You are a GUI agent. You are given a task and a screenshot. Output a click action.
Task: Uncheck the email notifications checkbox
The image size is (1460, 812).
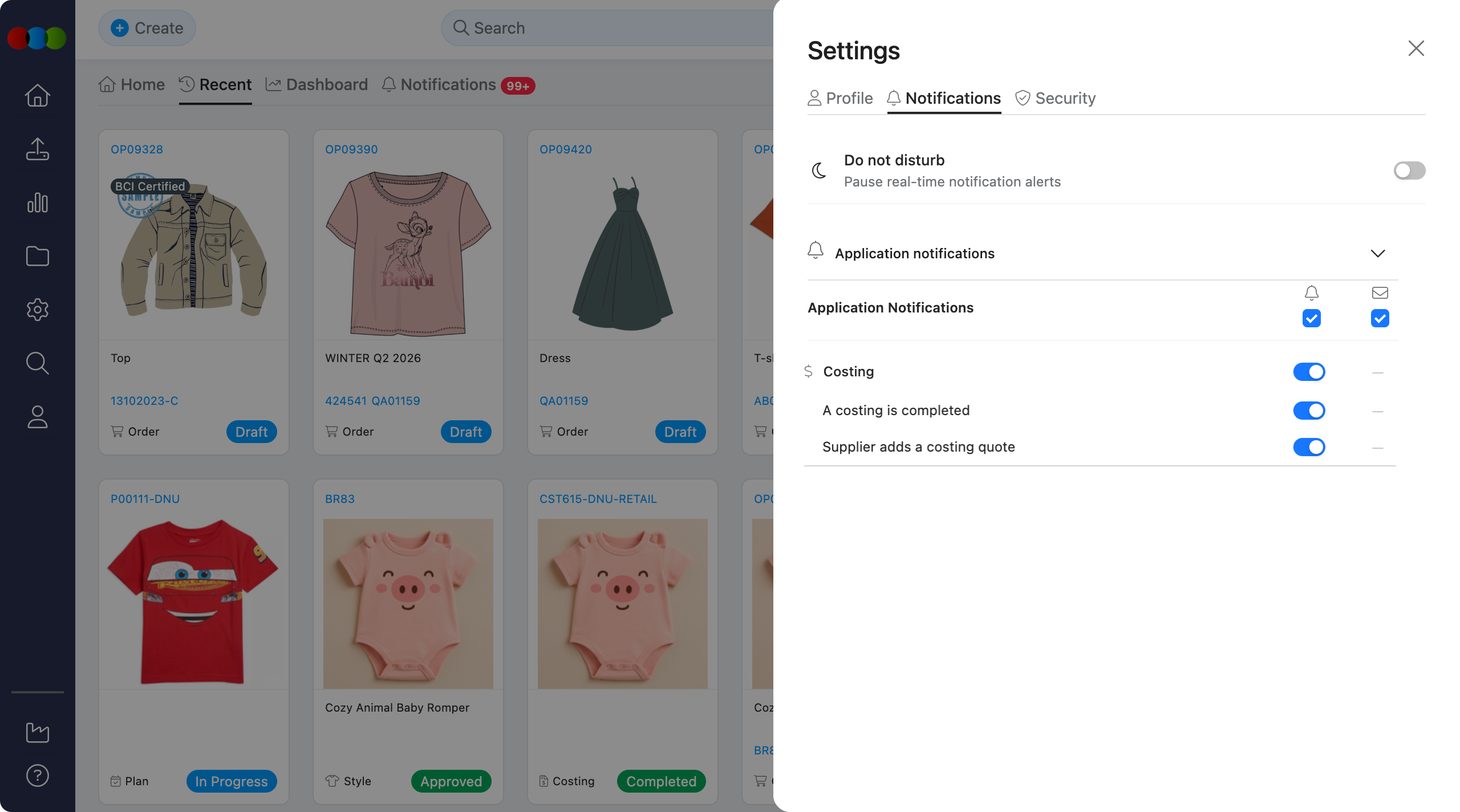point(1380,318)
